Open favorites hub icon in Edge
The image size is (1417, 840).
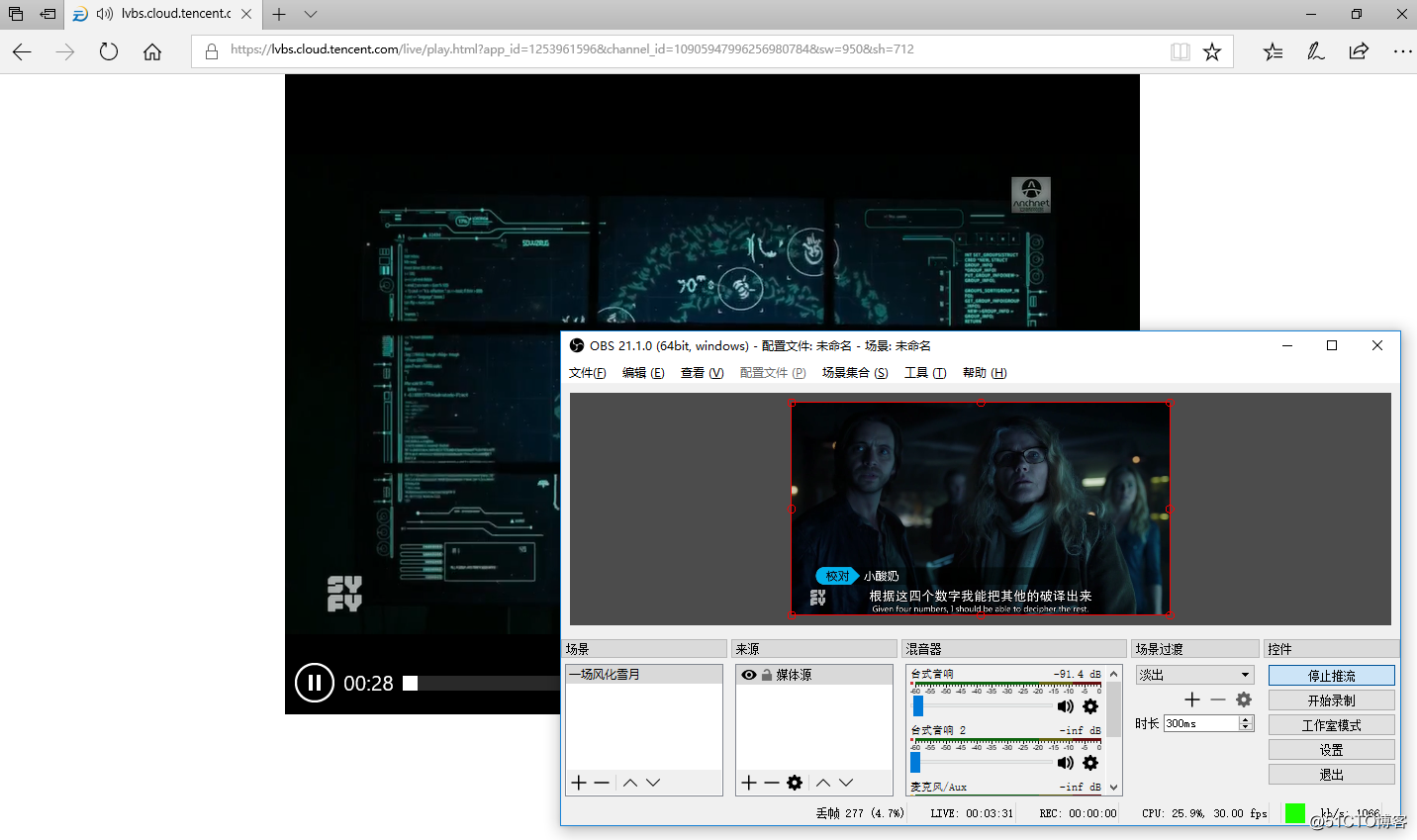pyautogui.click(x=1273, y=51)
